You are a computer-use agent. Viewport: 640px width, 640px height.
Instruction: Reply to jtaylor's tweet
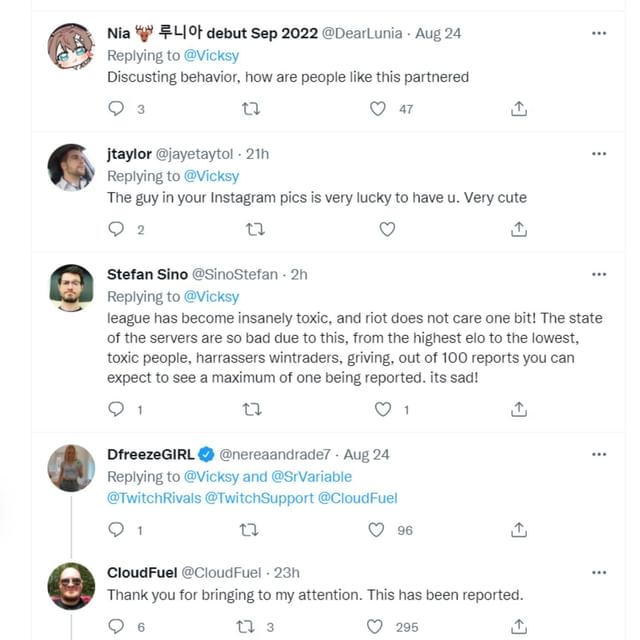click(116, 229)
